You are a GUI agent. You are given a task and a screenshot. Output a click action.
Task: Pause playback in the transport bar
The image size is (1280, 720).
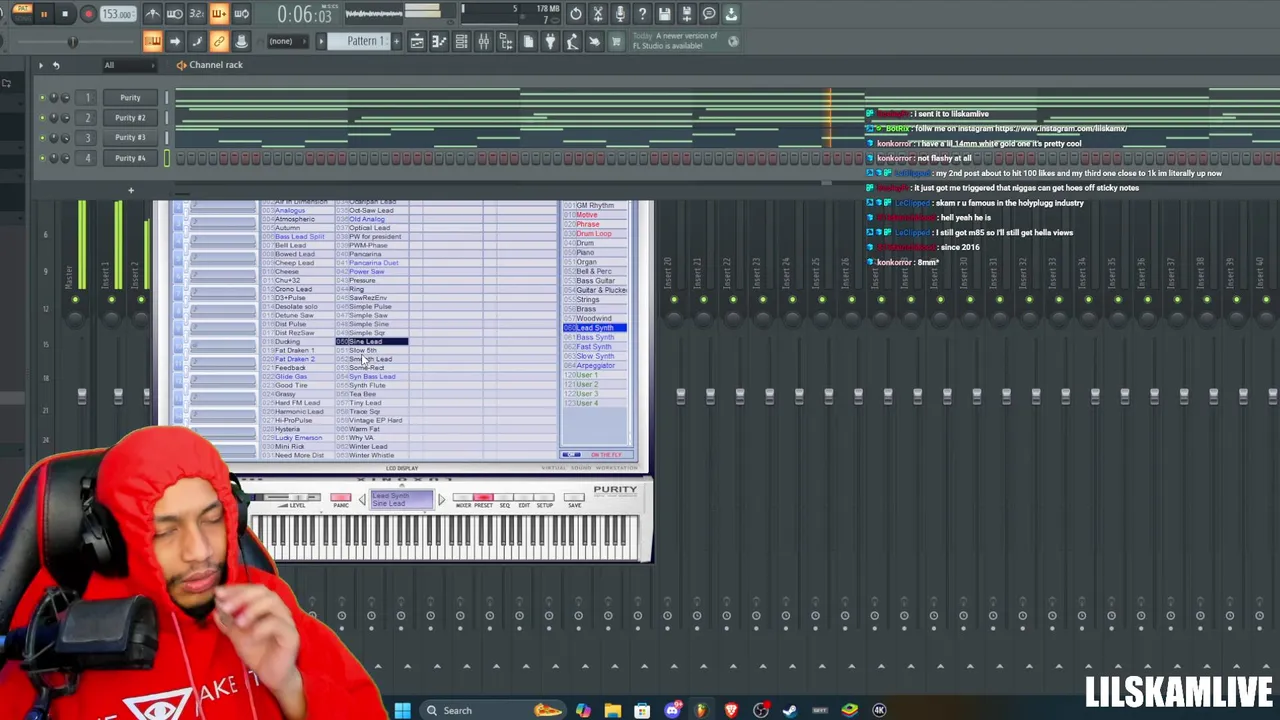tap(44, 14)
